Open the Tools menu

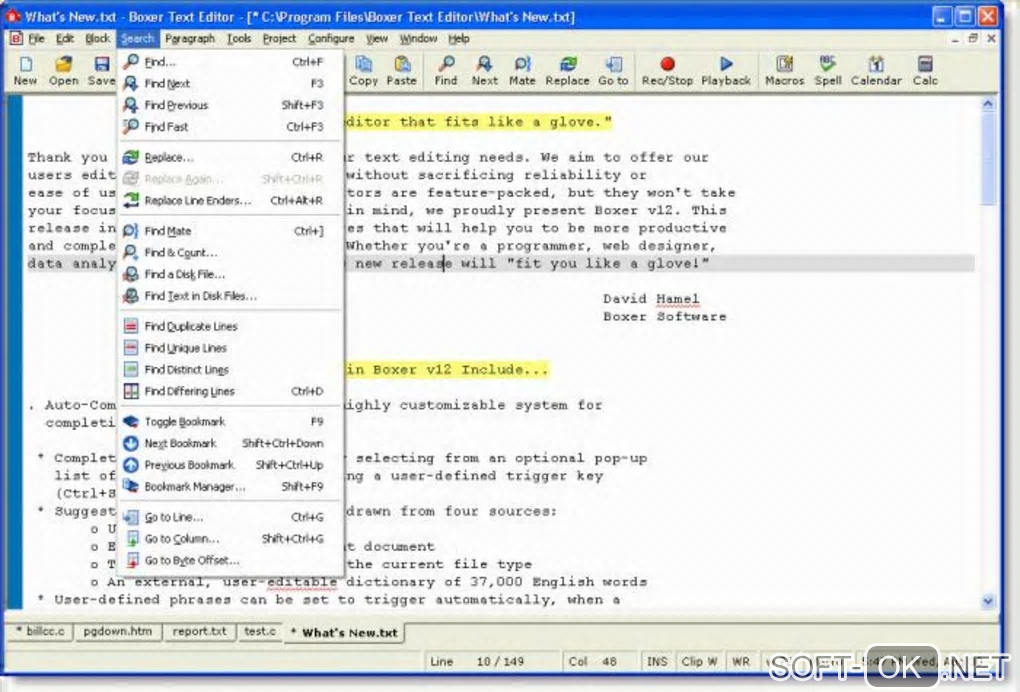tap(239, 38)
